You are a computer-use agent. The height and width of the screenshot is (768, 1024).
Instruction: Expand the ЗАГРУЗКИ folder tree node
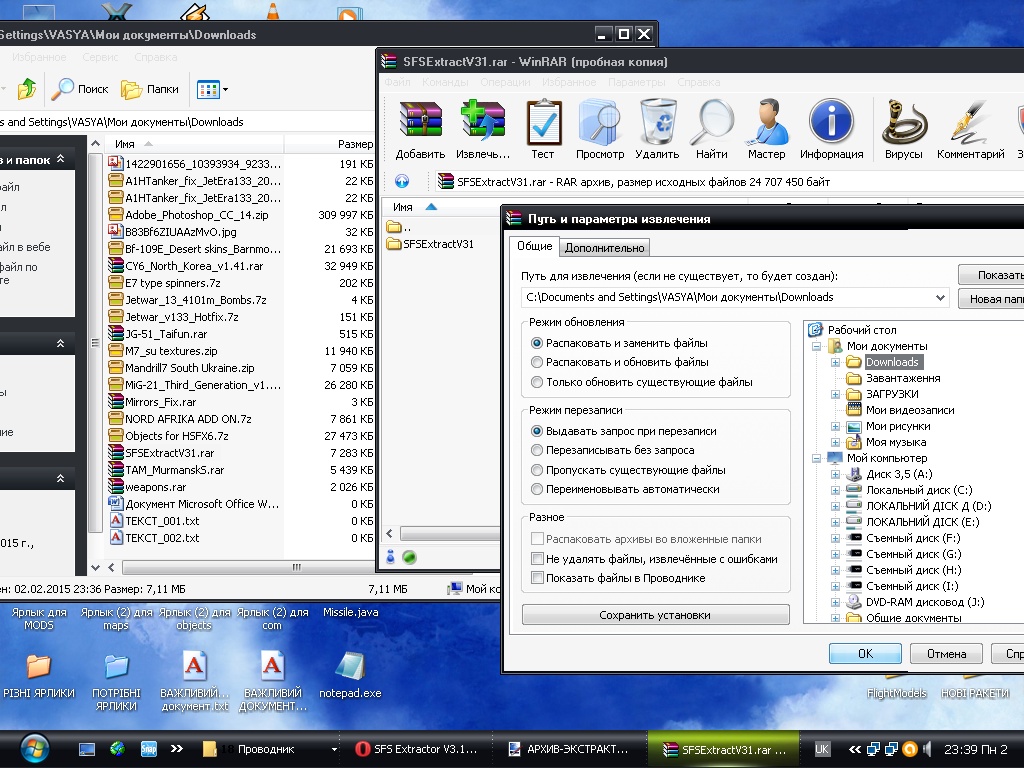click(835, 395)
